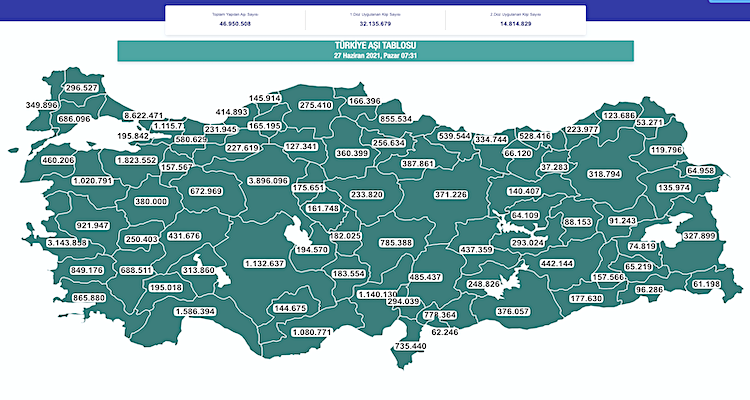Click the Muğla province label 865.880
The height and width of the screenshot is (400, 750).
click(x=89, y=298)
